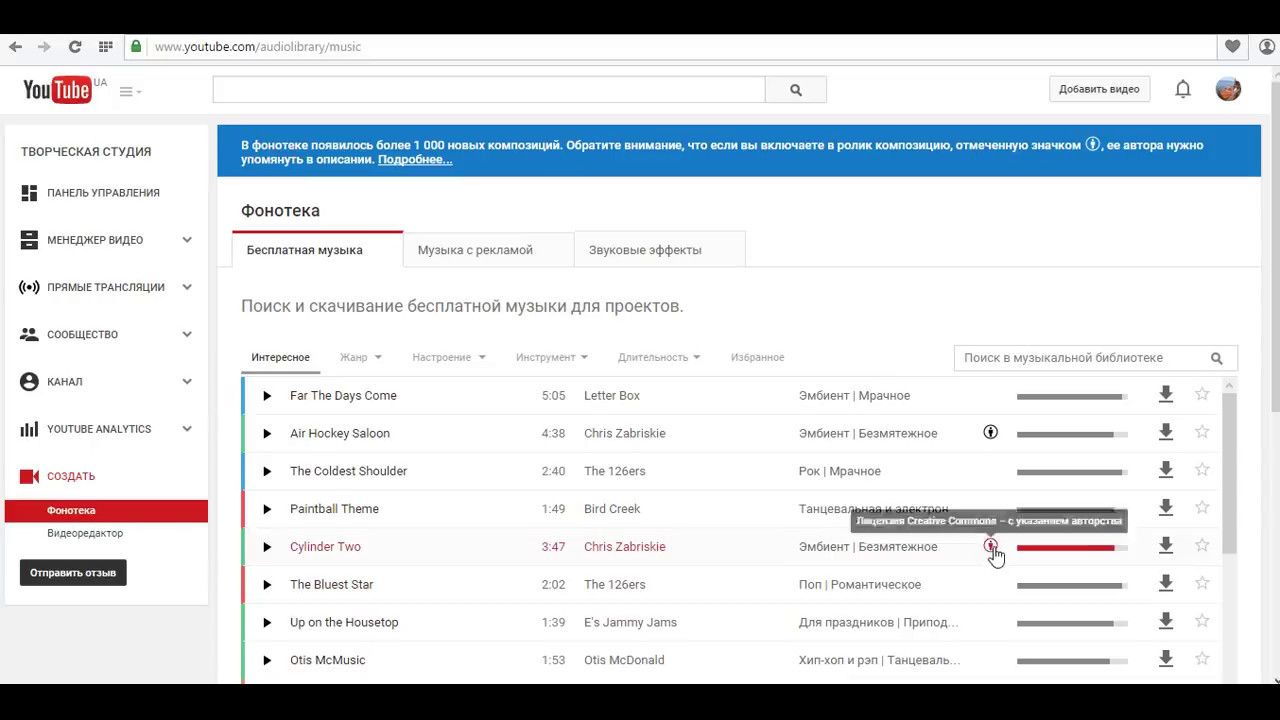The width and height of the screenshot is (1280, 720).
Task: Play Up on the Housetop
Action: coord(267,623)
